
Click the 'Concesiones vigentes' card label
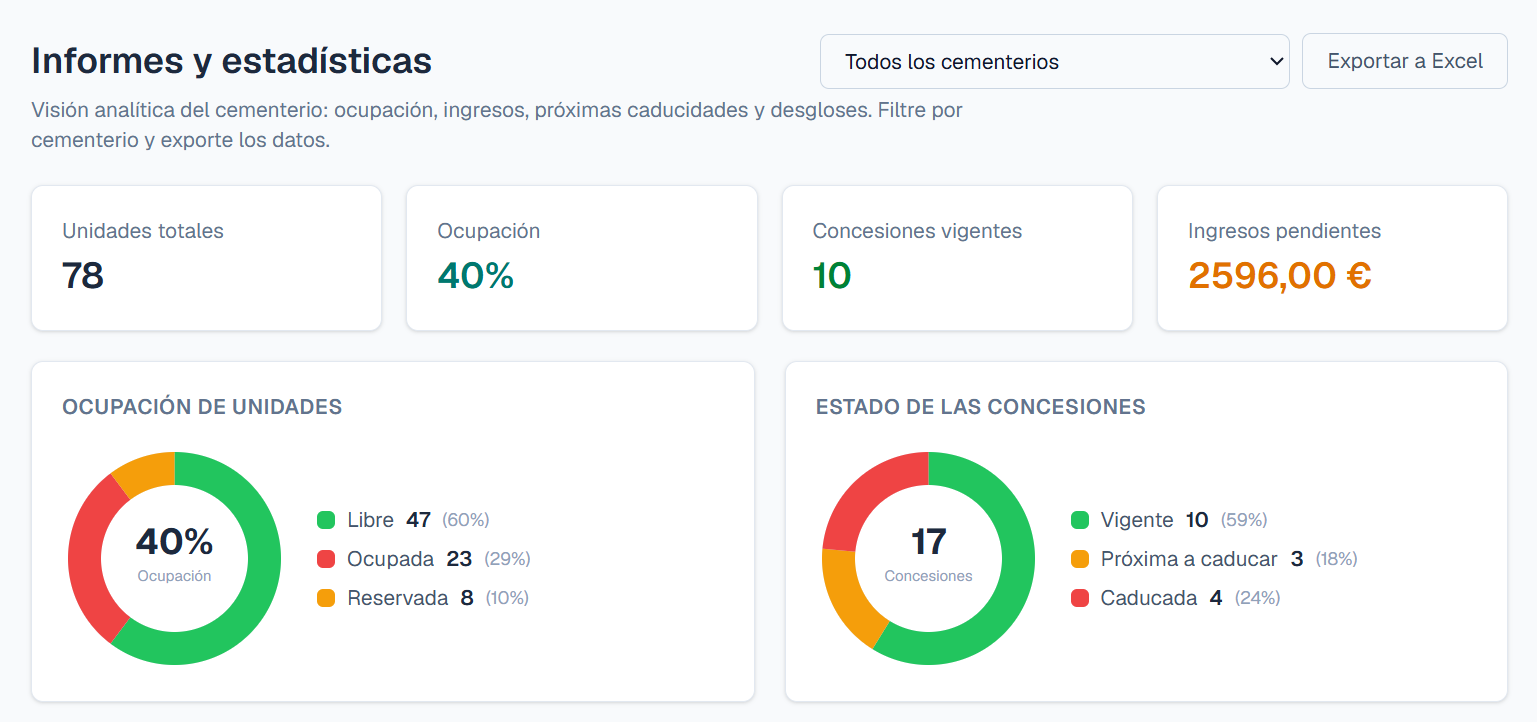(x=918, y=231)
